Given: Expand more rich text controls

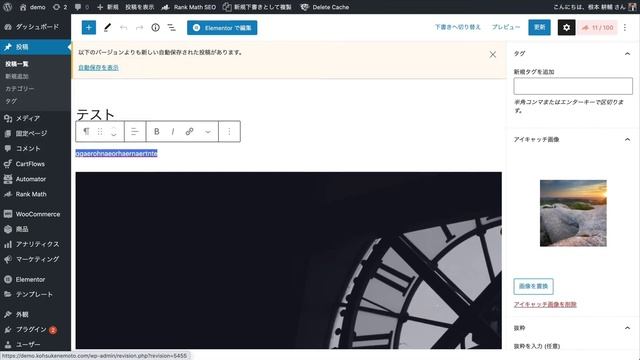Looking at the screenshot, I should (208, 131).
